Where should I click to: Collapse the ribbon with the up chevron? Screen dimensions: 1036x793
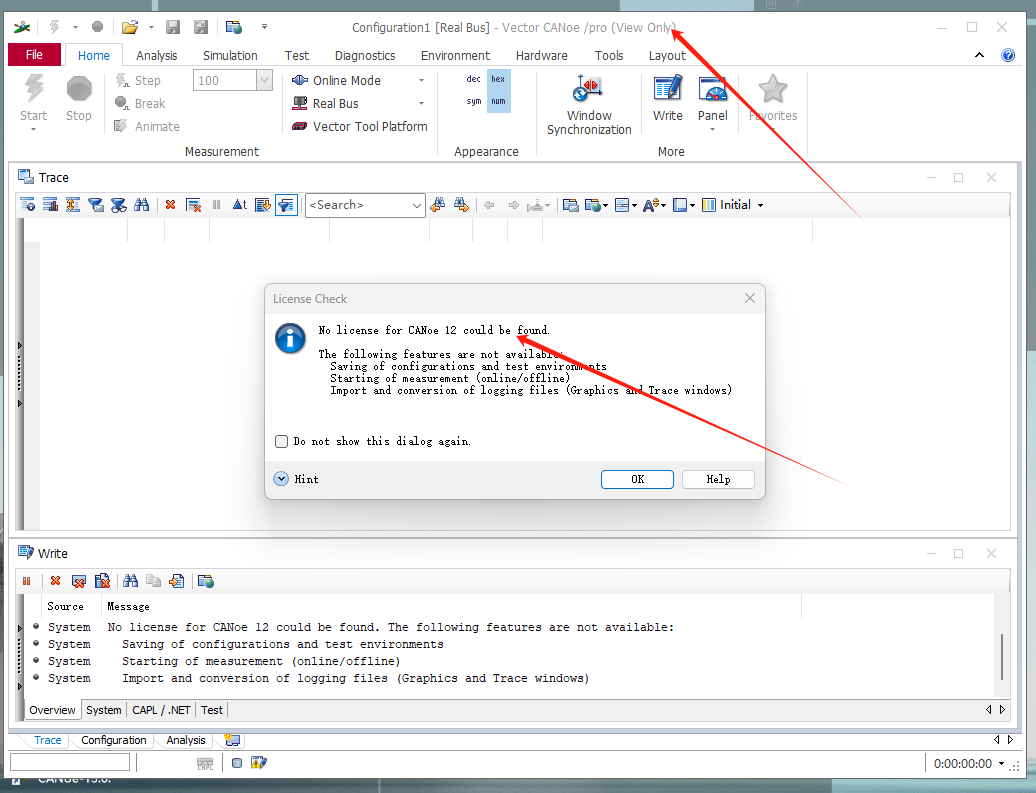point(979,55)
